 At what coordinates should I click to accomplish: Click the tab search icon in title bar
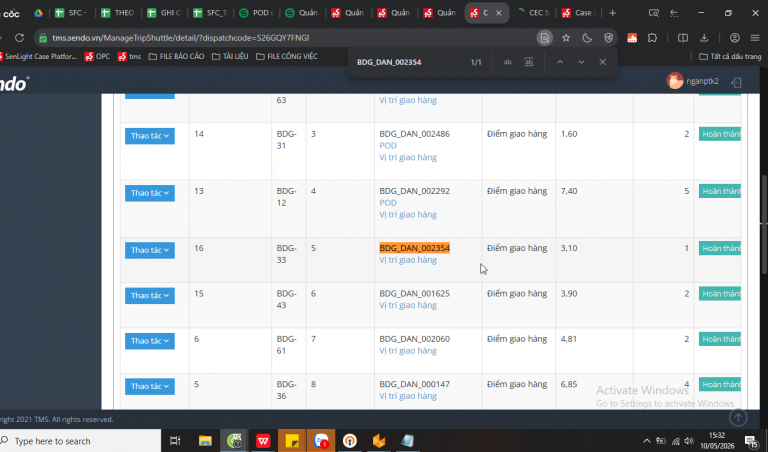click(653, 13)
